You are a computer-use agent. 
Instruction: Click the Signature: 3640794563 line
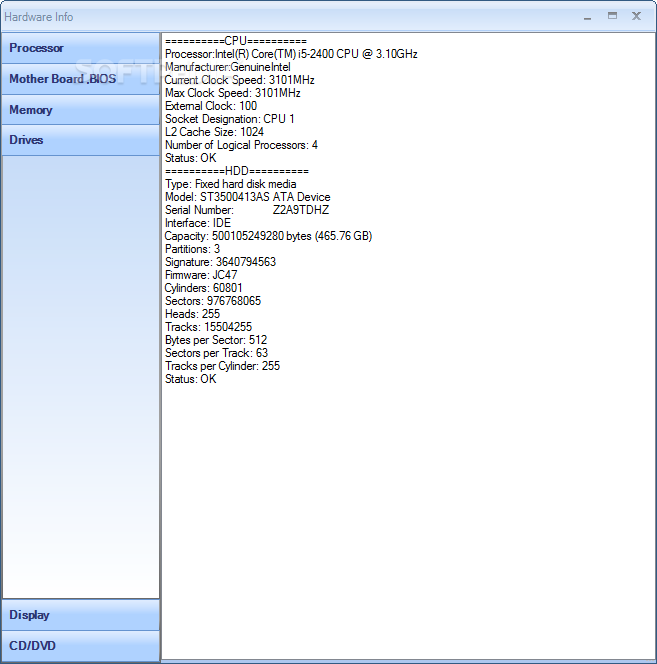coord(220,262)
